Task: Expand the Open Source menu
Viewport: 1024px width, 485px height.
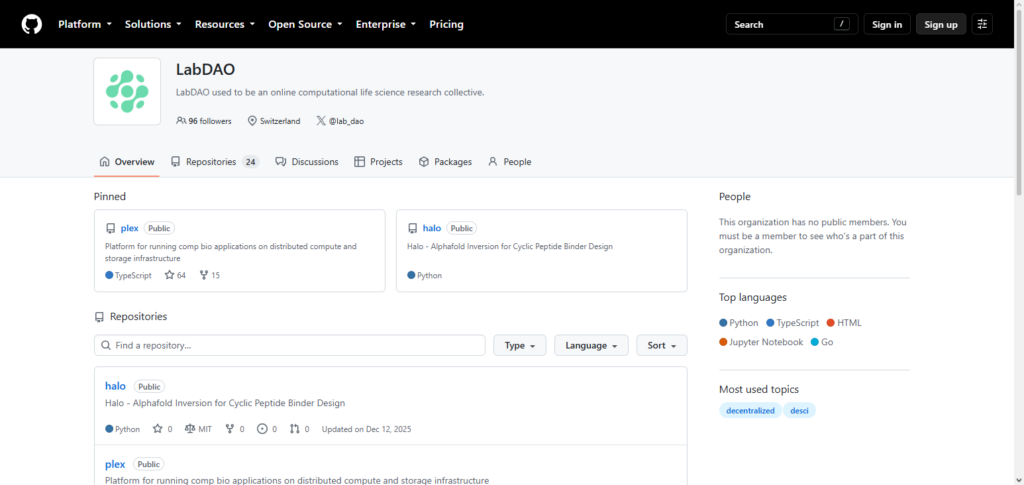Action: 305,24
